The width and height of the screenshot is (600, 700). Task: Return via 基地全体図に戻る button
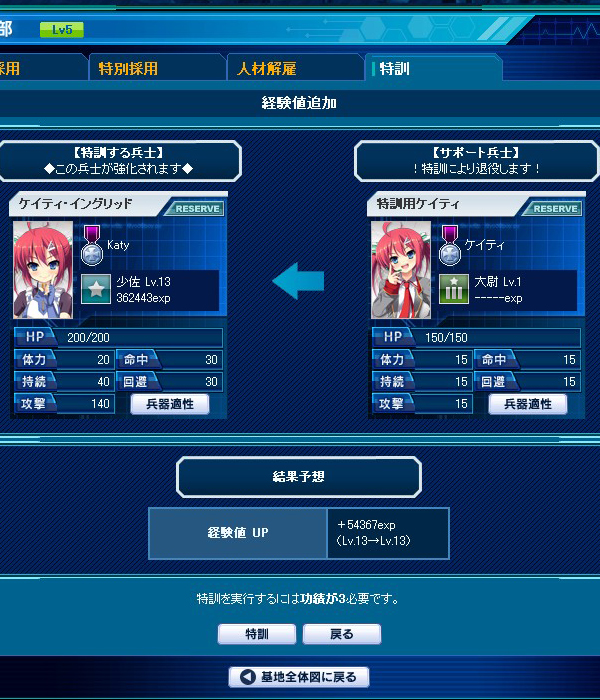click(299, 677)
